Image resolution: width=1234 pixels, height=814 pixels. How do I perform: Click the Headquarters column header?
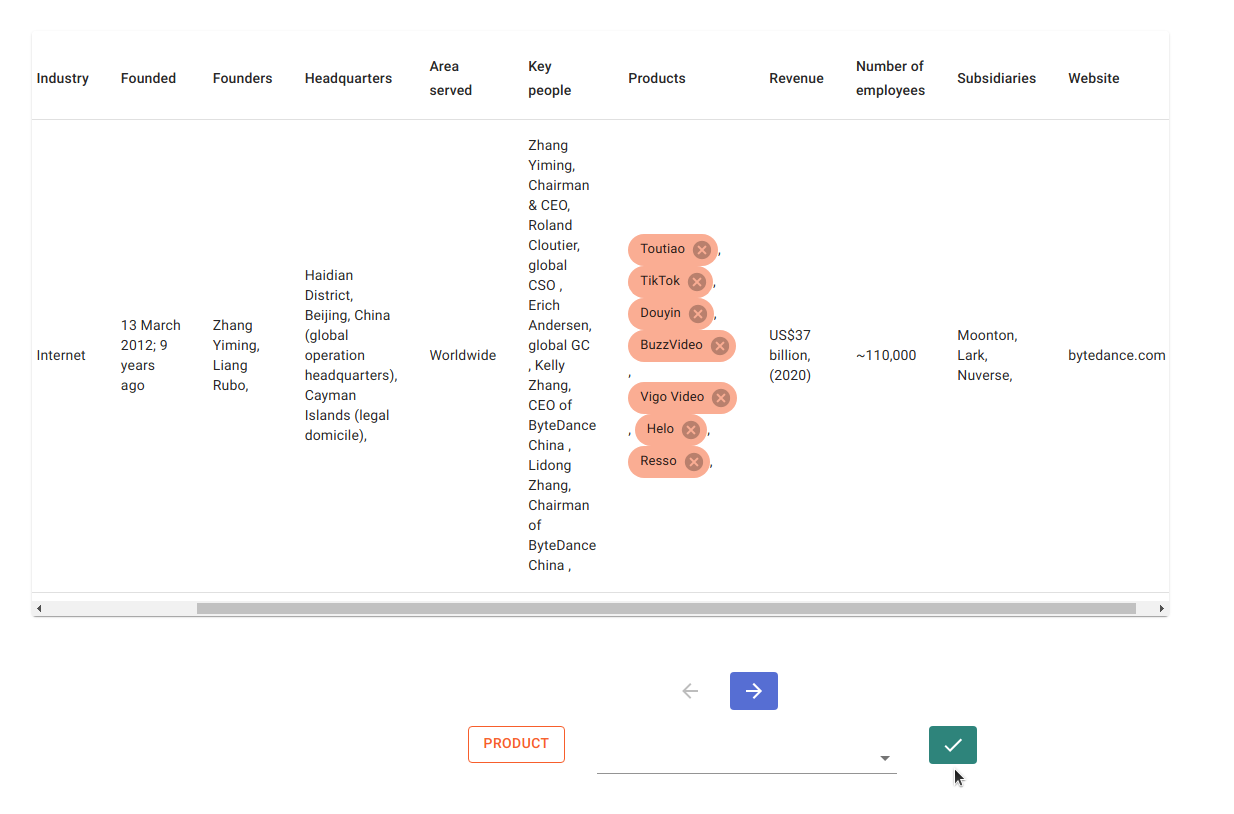click(348, 78)
